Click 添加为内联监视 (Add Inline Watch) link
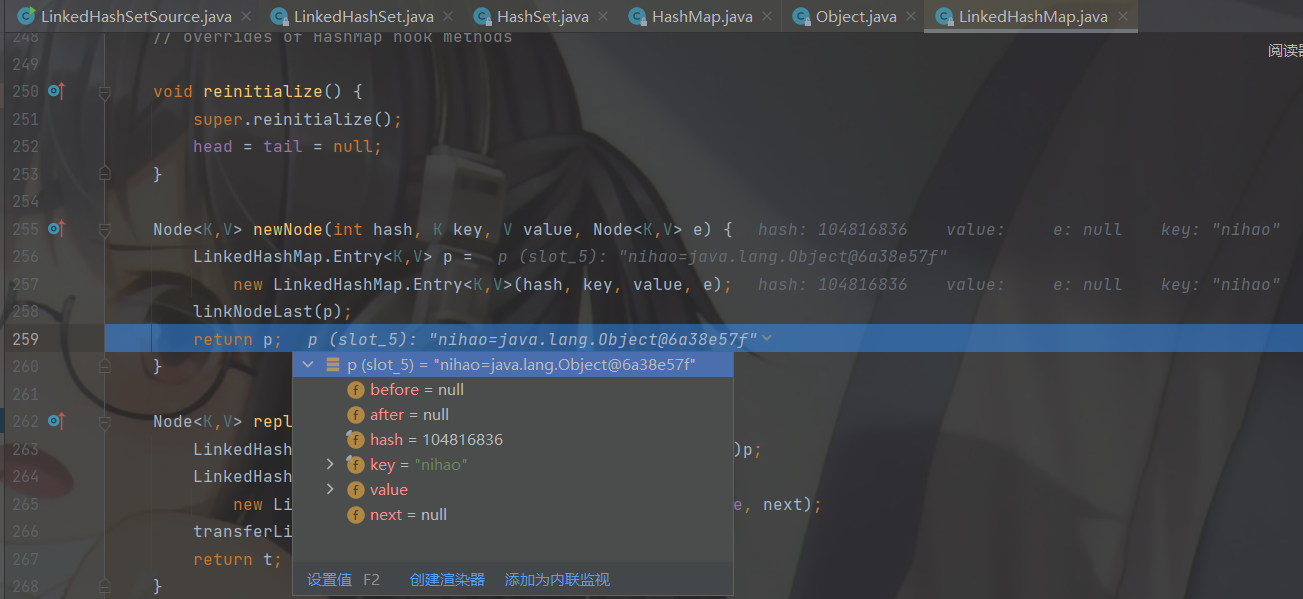Screen dimensions: 1303x599 point(557,580)
